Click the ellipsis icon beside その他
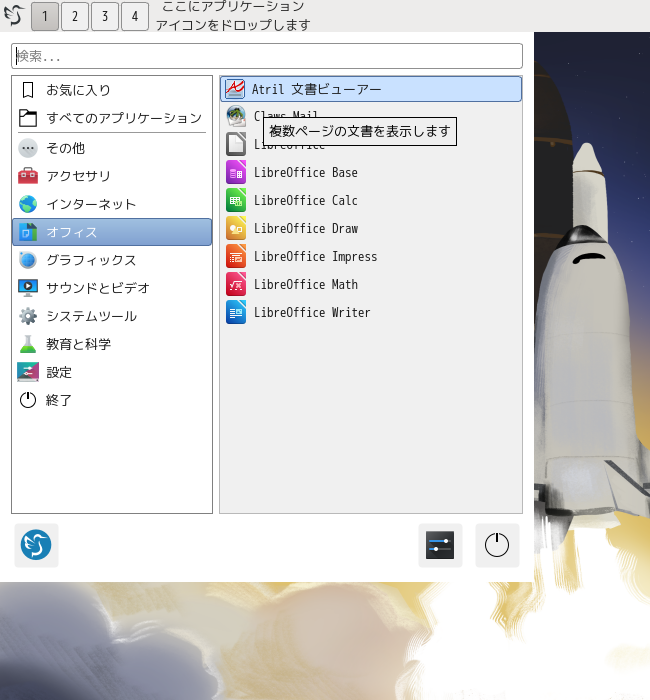The width and height of the screenshot is (650, 700). (x=28, y=148)
